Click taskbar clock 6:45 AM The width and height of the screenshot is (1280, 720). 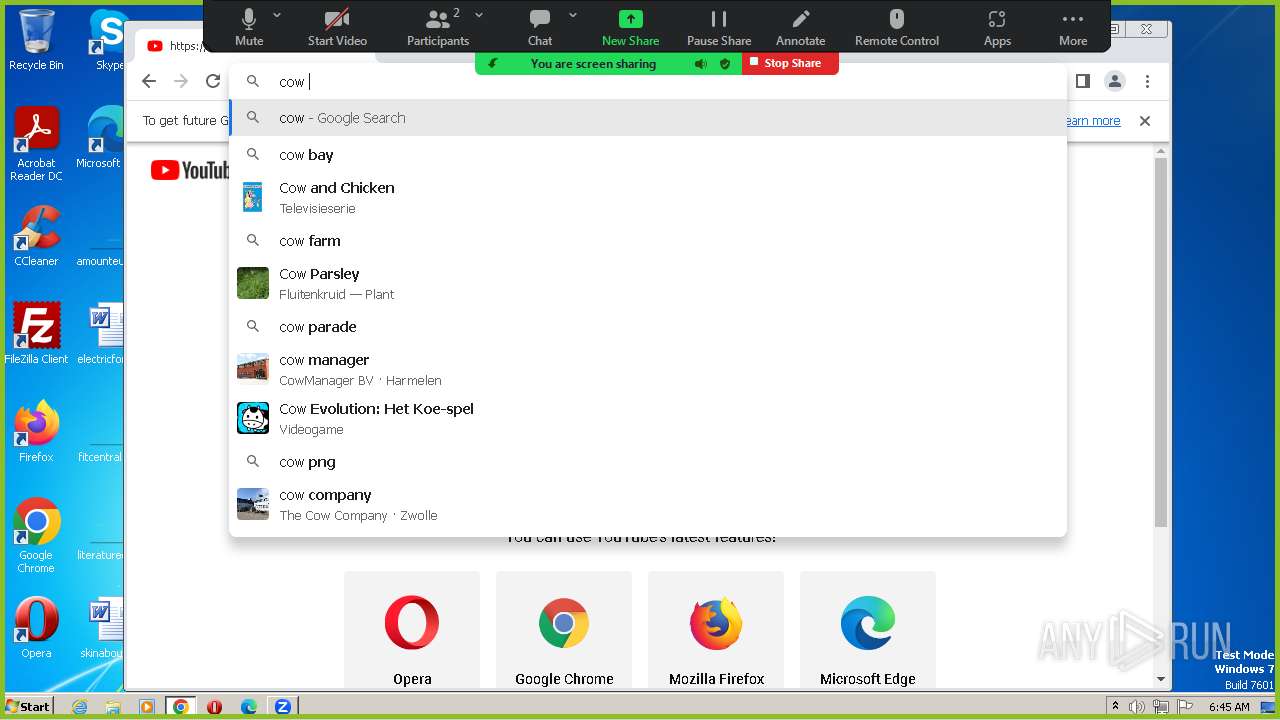[1229, 706]
